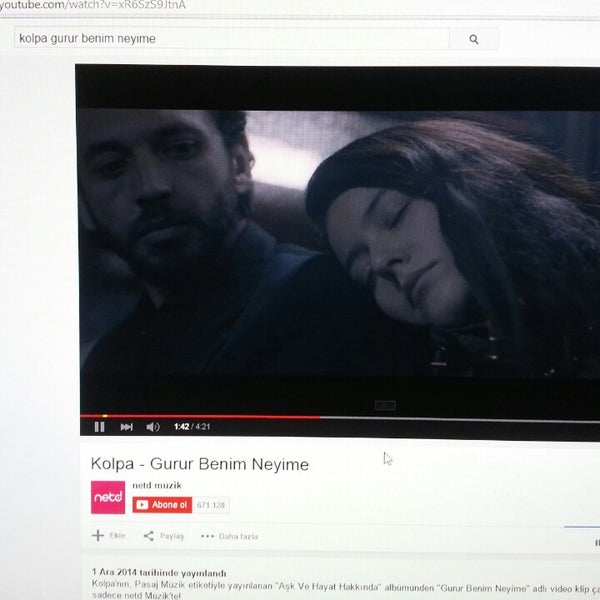600x600 pixels.
Task: Click the elapsed time 1:42 display
Action: 182,426
